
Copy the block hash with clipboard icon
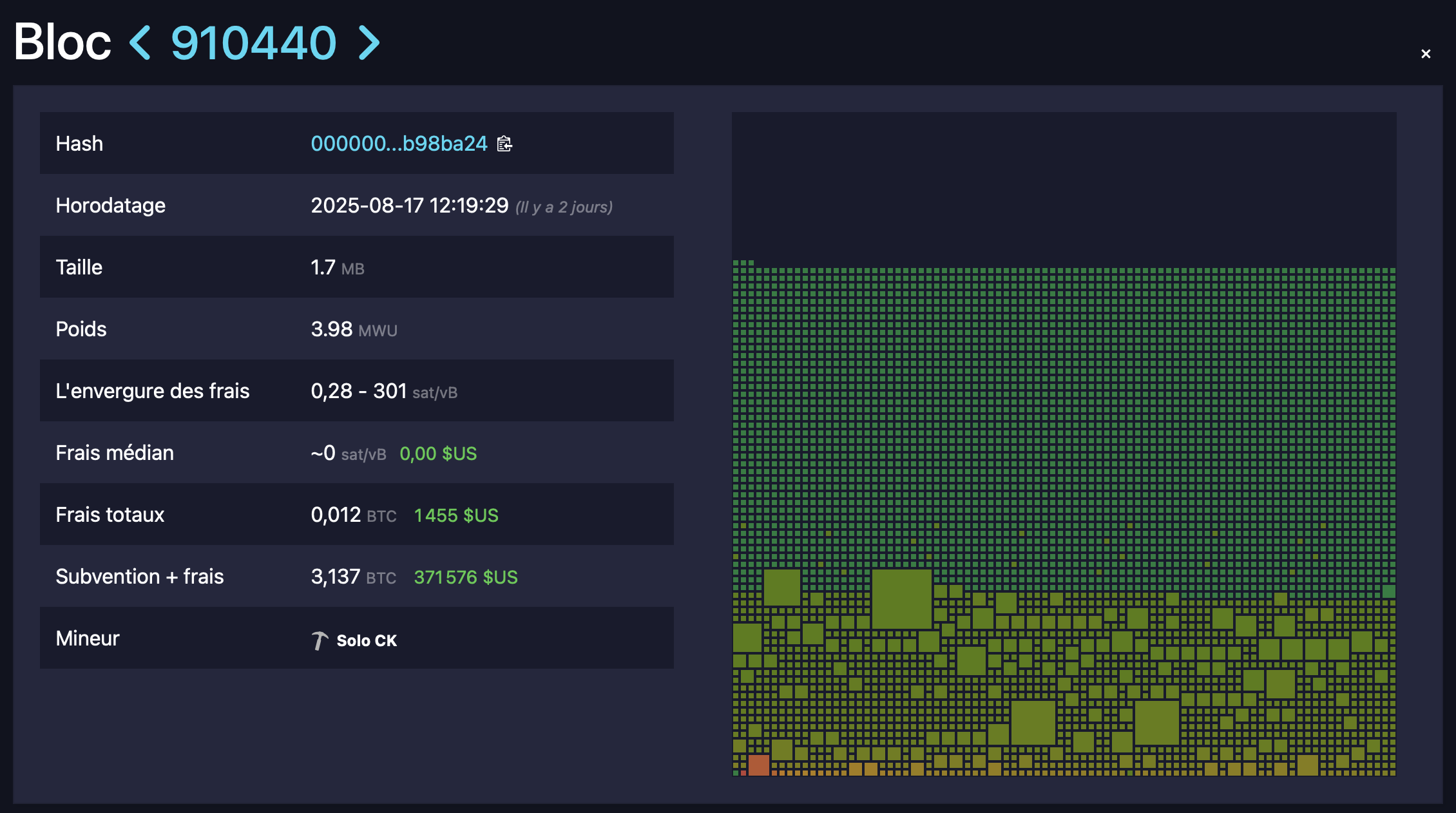pyautogui.click(x=504, y=144)
